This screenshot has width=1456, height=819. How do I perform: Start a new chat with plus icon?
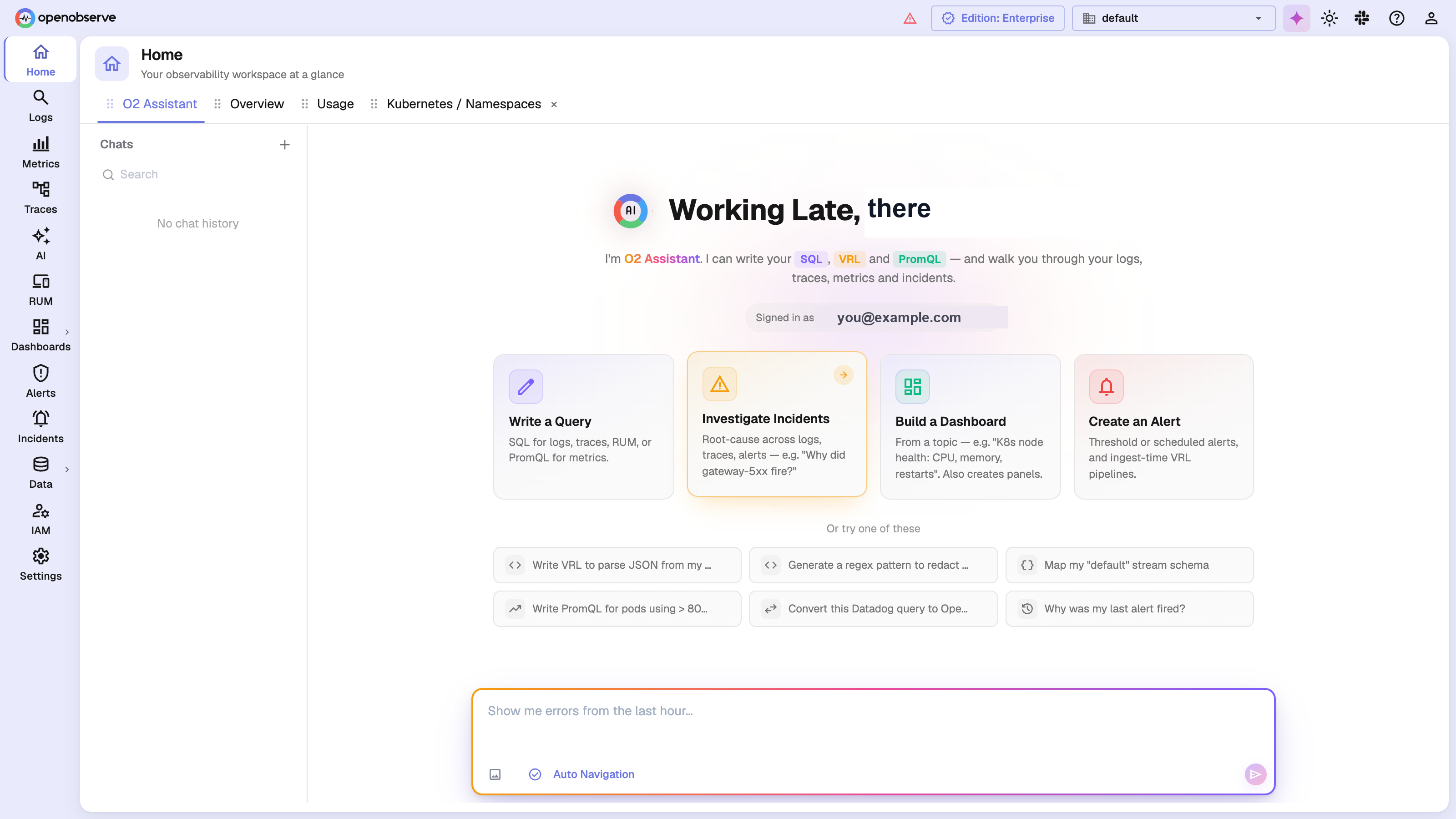tap(284, 145)
